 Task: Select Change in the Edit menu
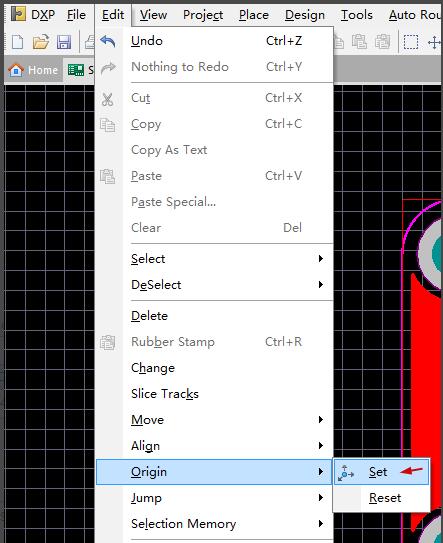(x=214, y=368)
